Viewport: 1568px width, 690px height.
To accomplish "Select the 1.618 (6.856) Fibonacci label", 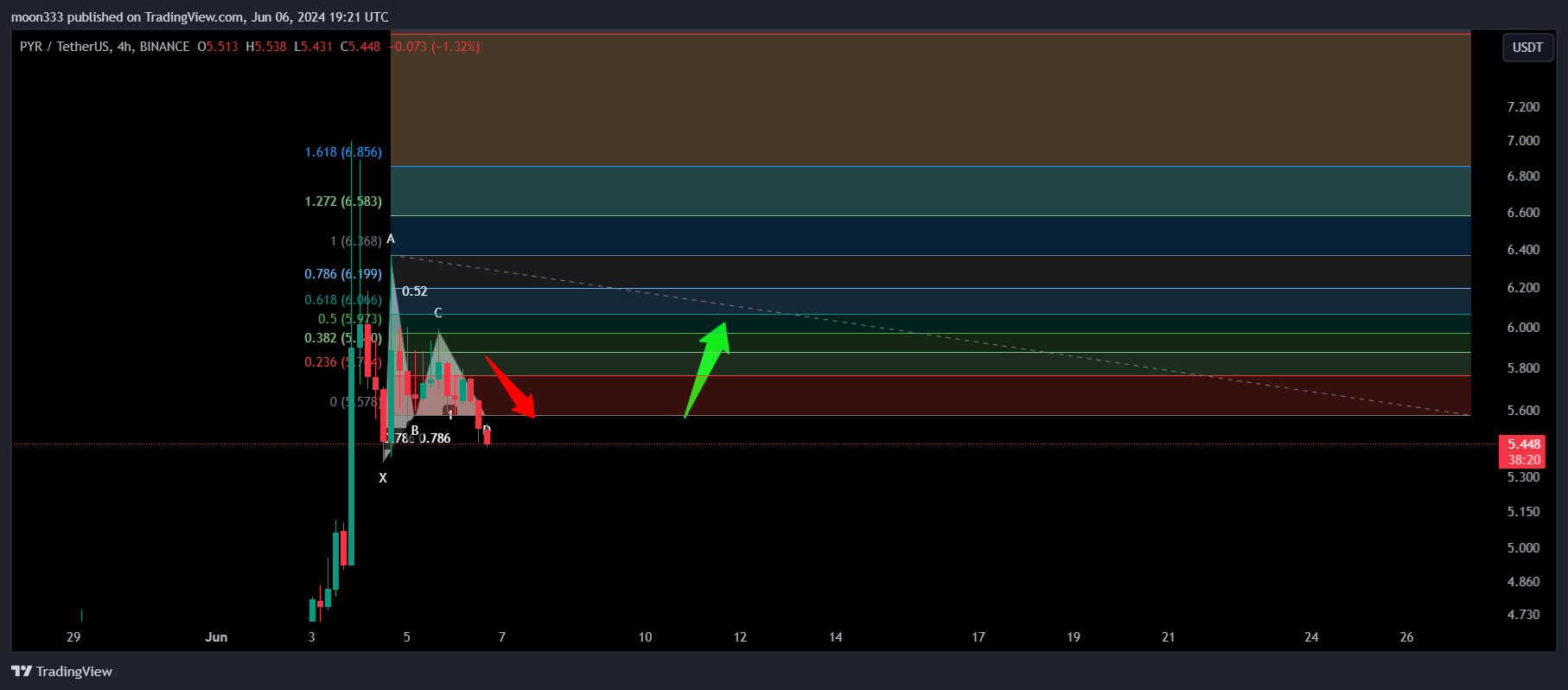I will [x=343, y=152].
